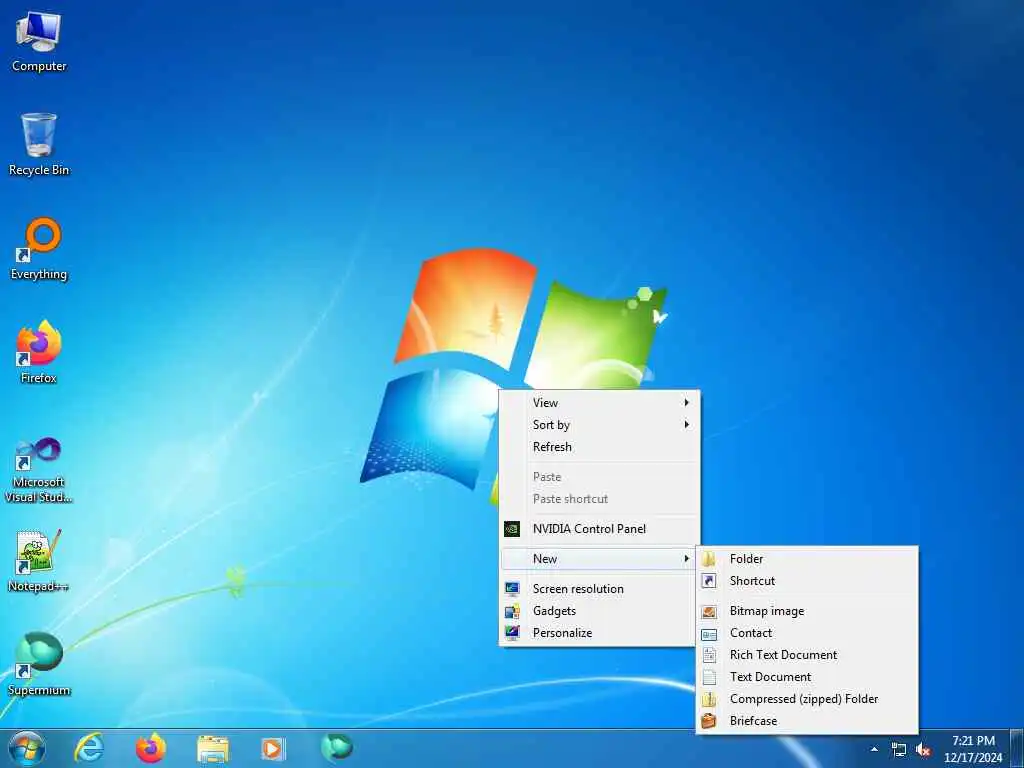Click the network tray icon
Image resolution: width=1024 pixels, height=768 pixels.
899,750
